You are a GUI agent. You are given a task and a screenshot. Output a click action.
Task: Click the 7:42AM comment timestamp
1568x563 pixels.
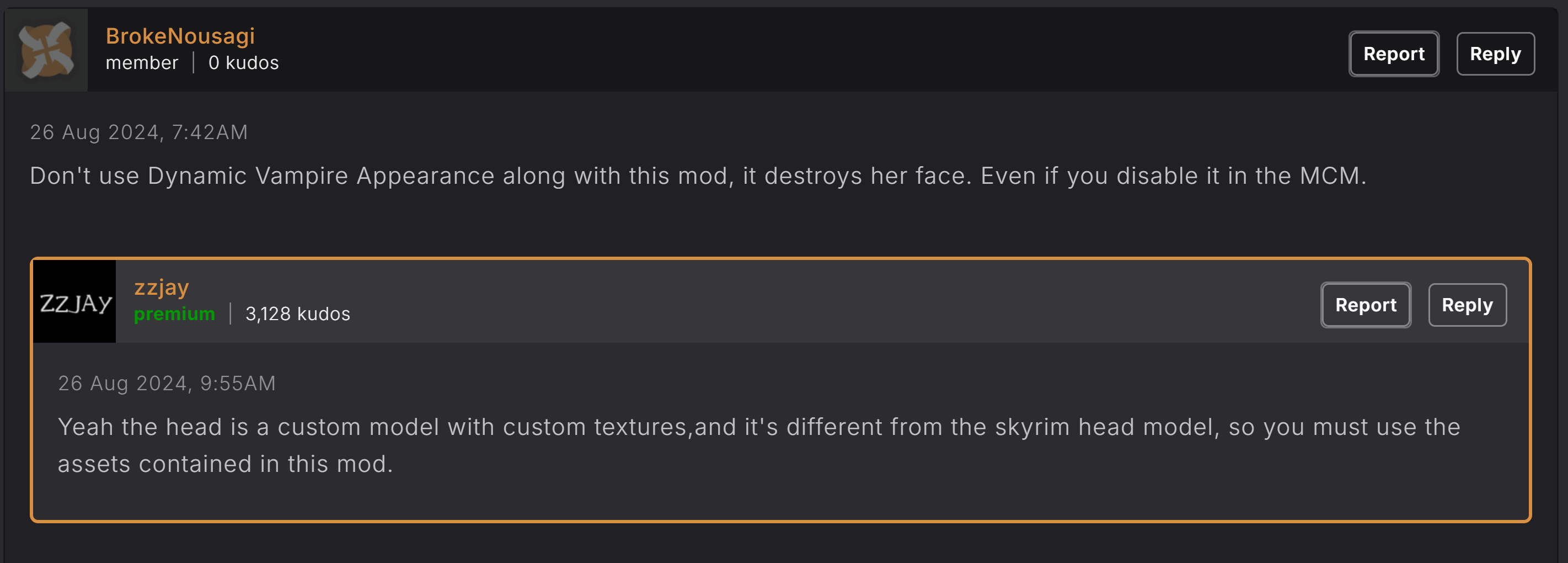point(139,132)
